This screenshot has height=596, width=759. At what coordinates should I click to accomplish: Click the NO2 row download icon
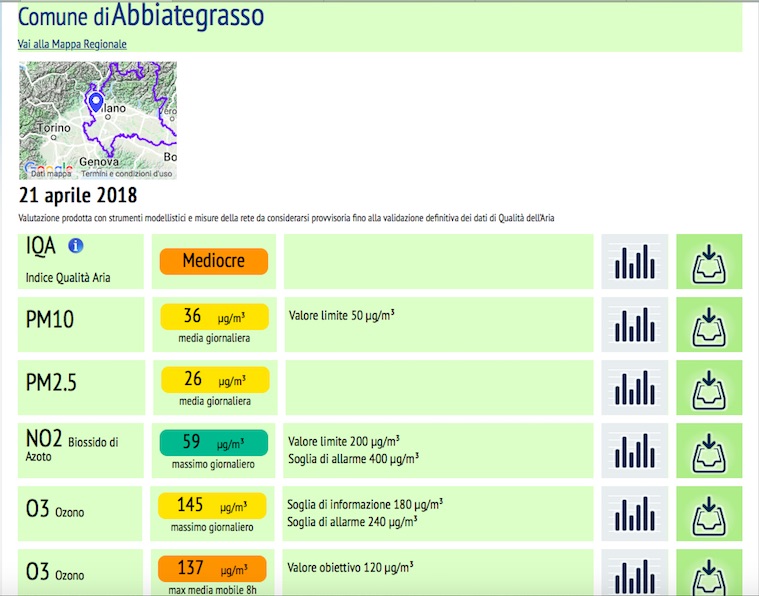point(709,451)
